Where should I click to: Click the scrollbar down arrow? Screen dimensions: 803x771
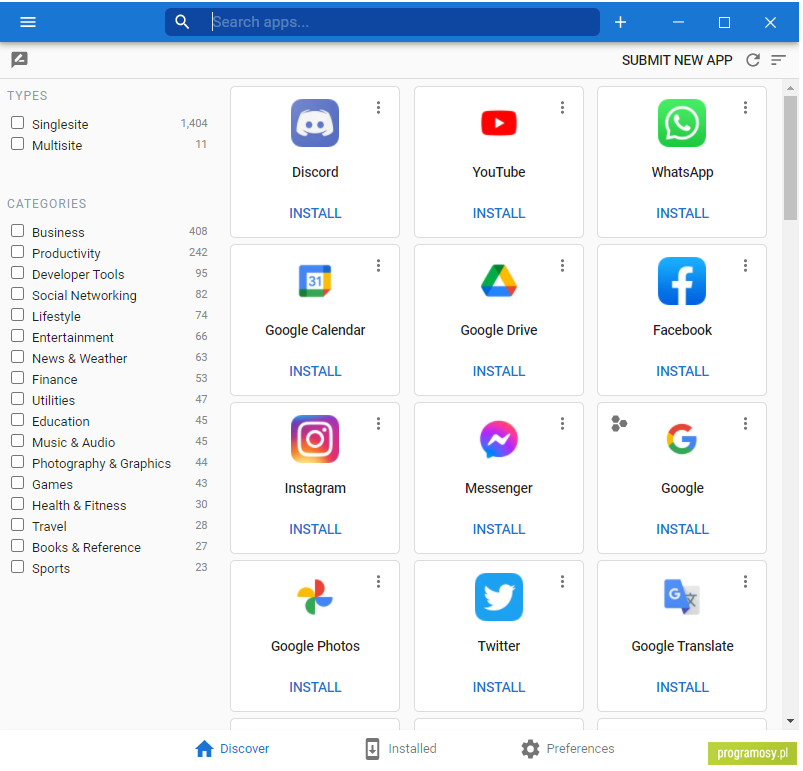(790, 721)
